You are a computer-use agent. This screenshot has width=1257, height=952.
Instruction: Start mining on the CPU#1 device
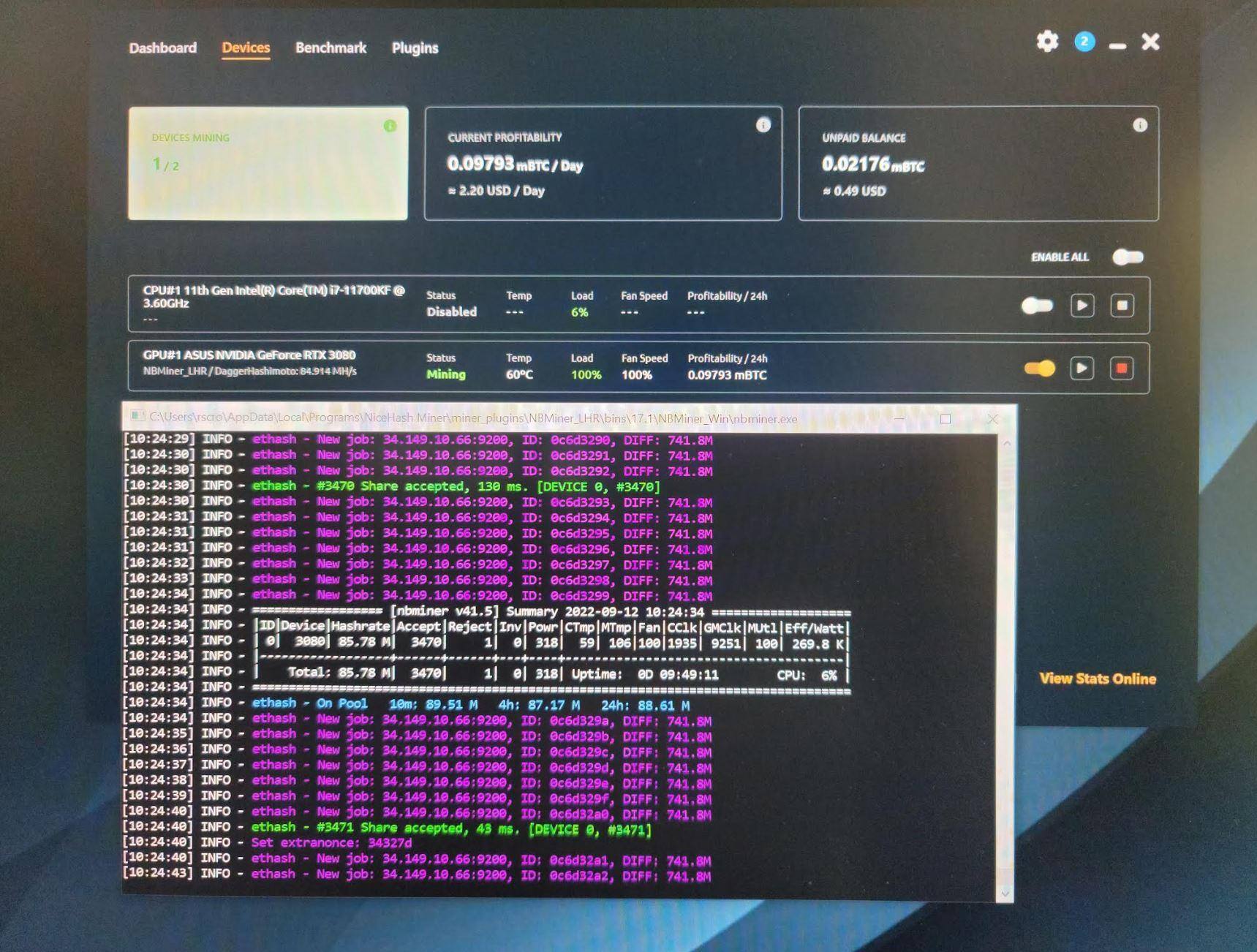(x=1082, y=305)
